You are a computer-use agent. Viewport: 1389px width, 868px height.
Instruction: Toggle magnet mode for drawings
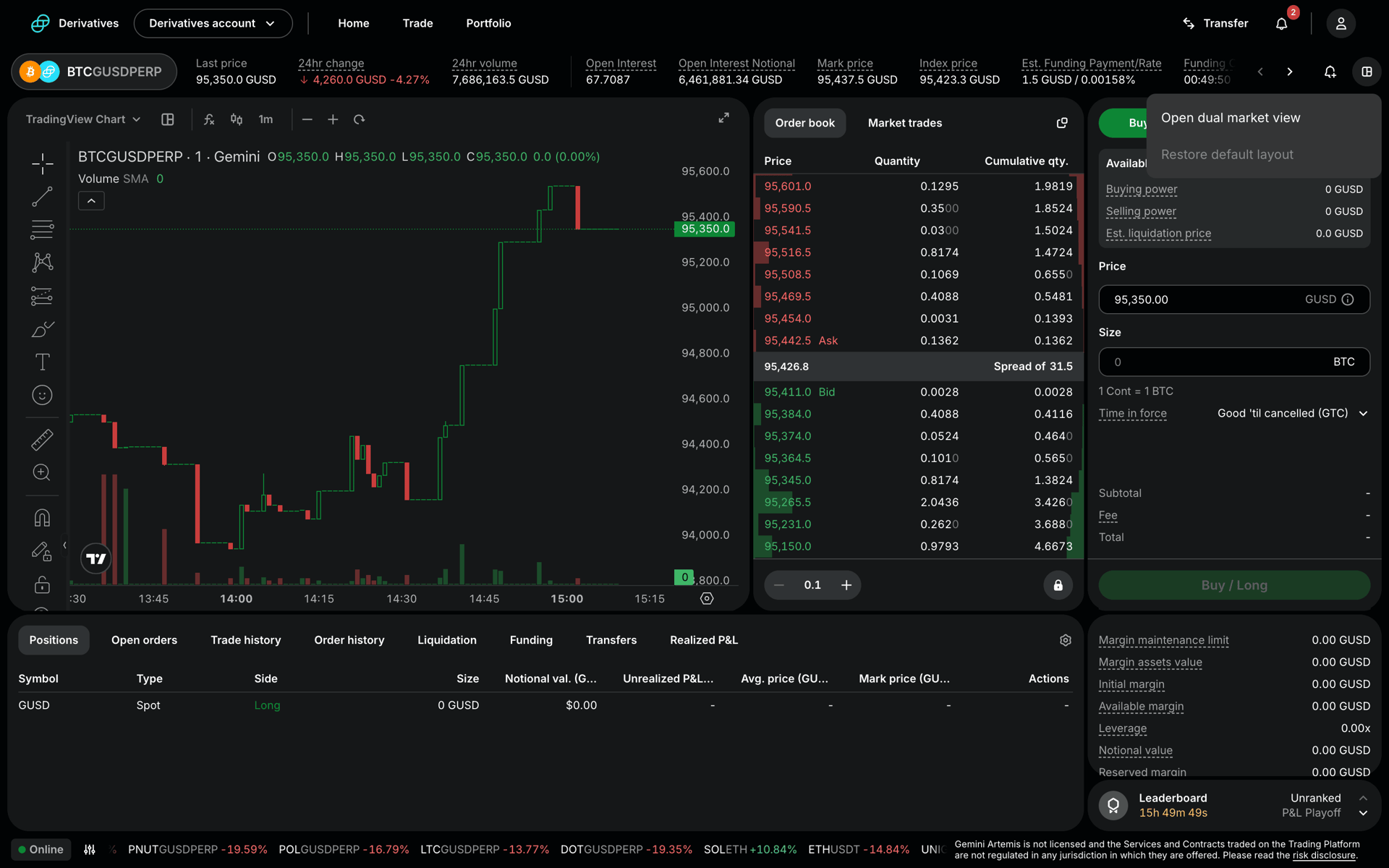[42, 518]
